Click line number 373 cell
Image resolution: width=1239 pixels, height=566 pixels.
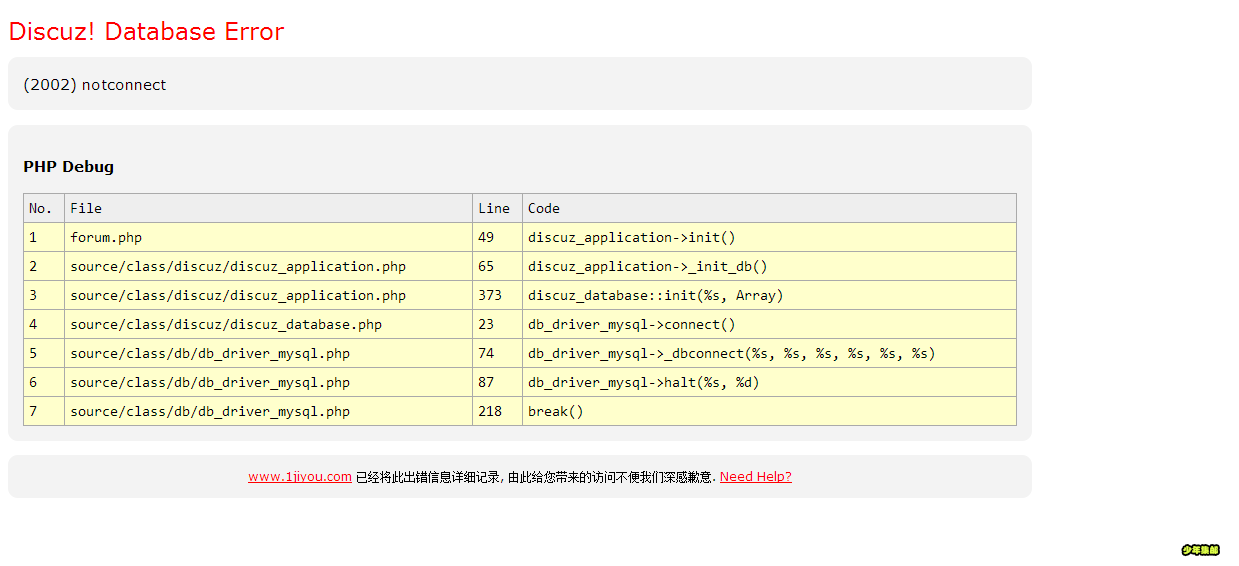click(498, 295)
